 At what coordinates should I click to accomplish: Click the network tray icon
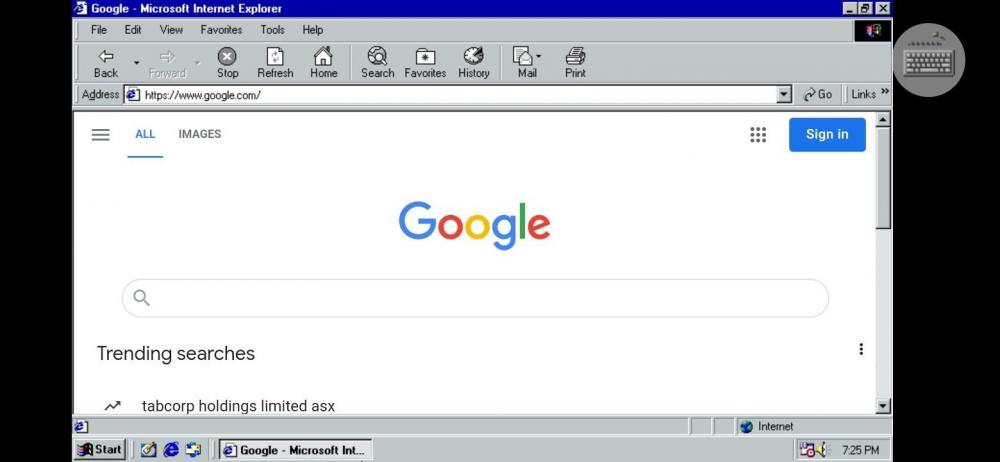tap(807, 450)
